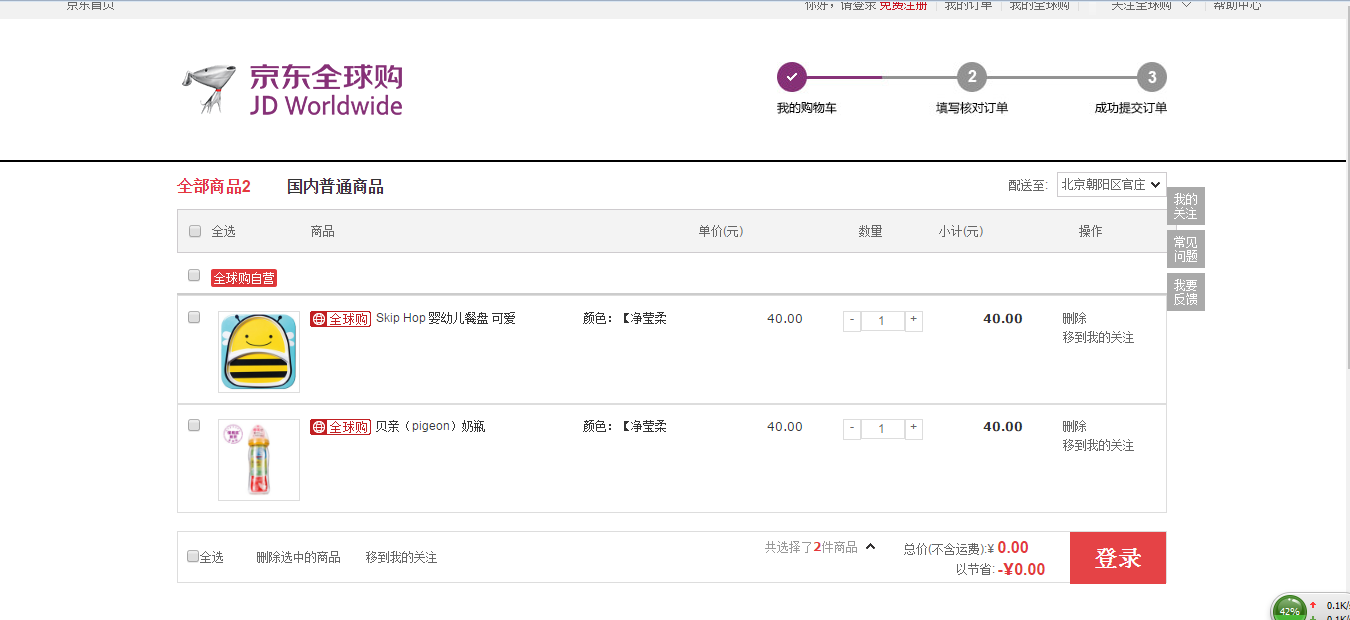
Task: Check the 全球购自营 shop checkbox
Action: tap(194, 275)
